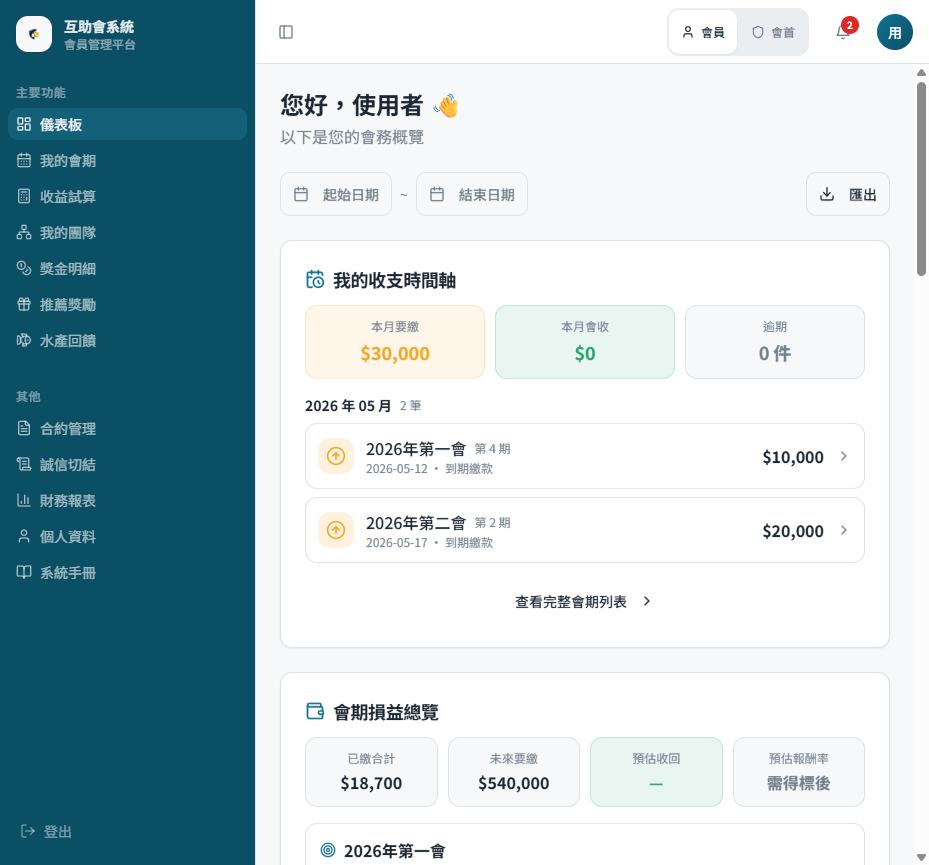Image resolution: width=929 pixels, height=865 pixels.
Task: Click the 收益試算 calculator icon
Action: 24,196
